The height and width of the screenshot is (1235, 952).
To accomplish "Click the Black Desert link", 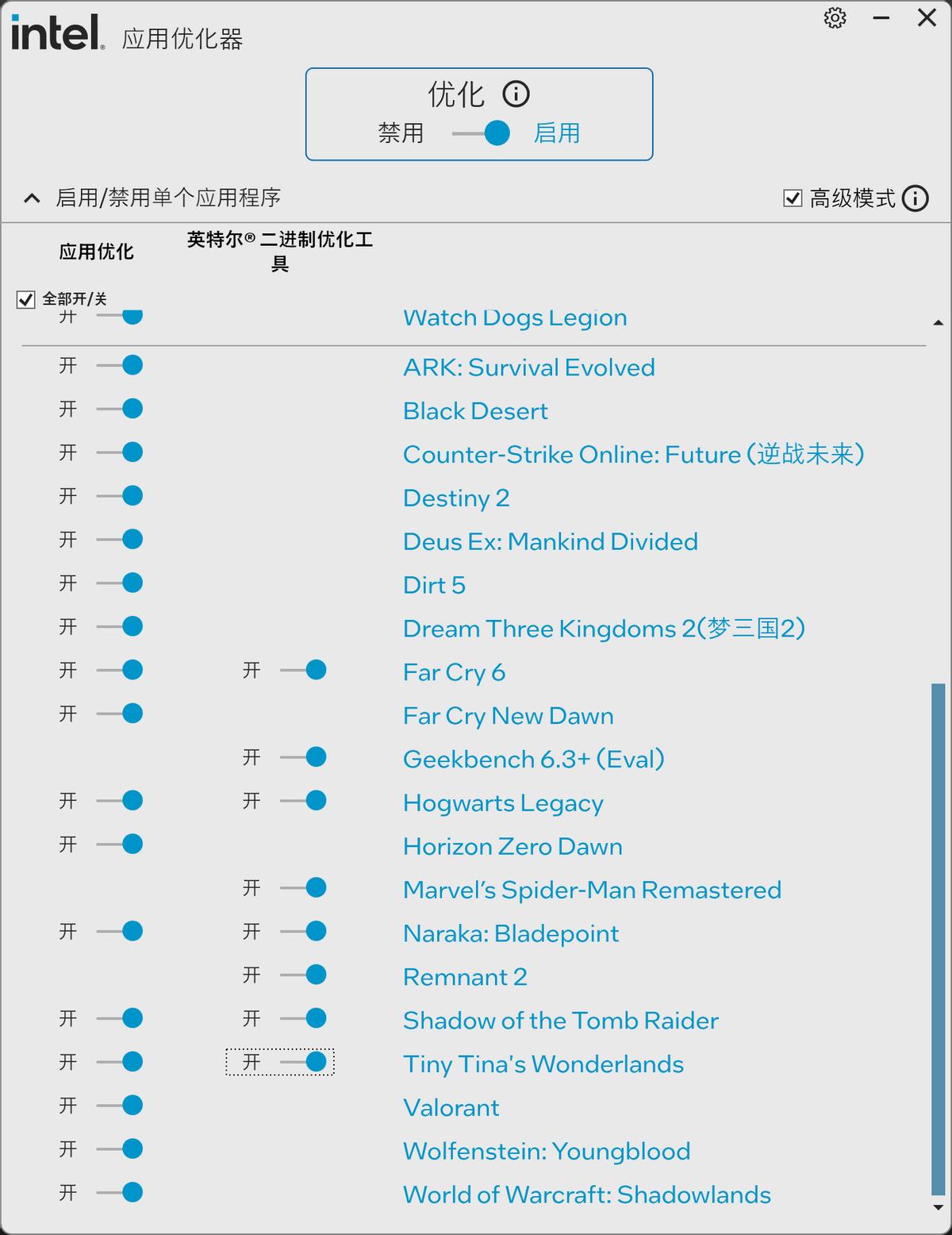I will click(475, 411).
